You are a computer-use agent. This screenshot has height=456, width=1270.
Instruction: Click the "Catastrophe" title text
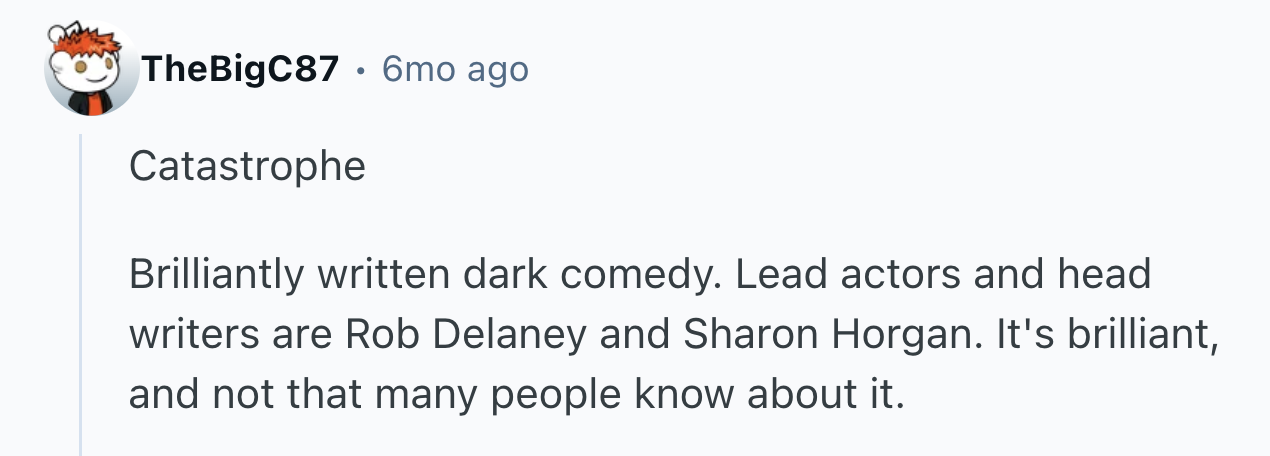click(247, 166)
